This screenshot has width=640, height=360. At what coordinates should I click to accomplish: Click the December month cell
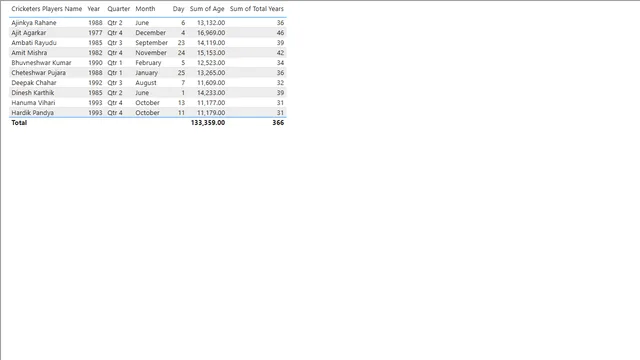point(151,33)
